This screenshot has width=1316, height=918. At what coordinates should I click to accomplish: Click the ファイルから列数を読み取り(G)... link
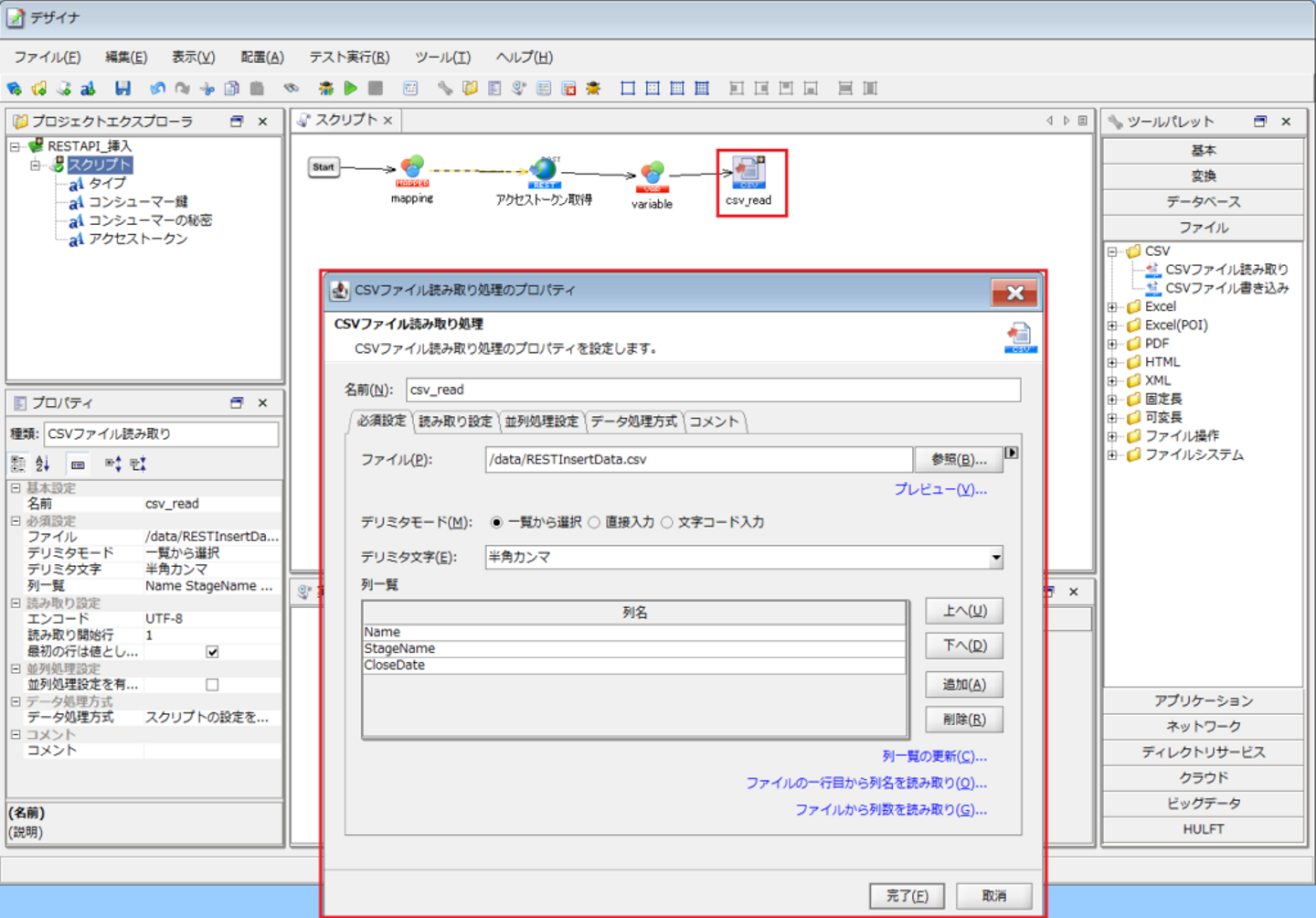(891, 809)
